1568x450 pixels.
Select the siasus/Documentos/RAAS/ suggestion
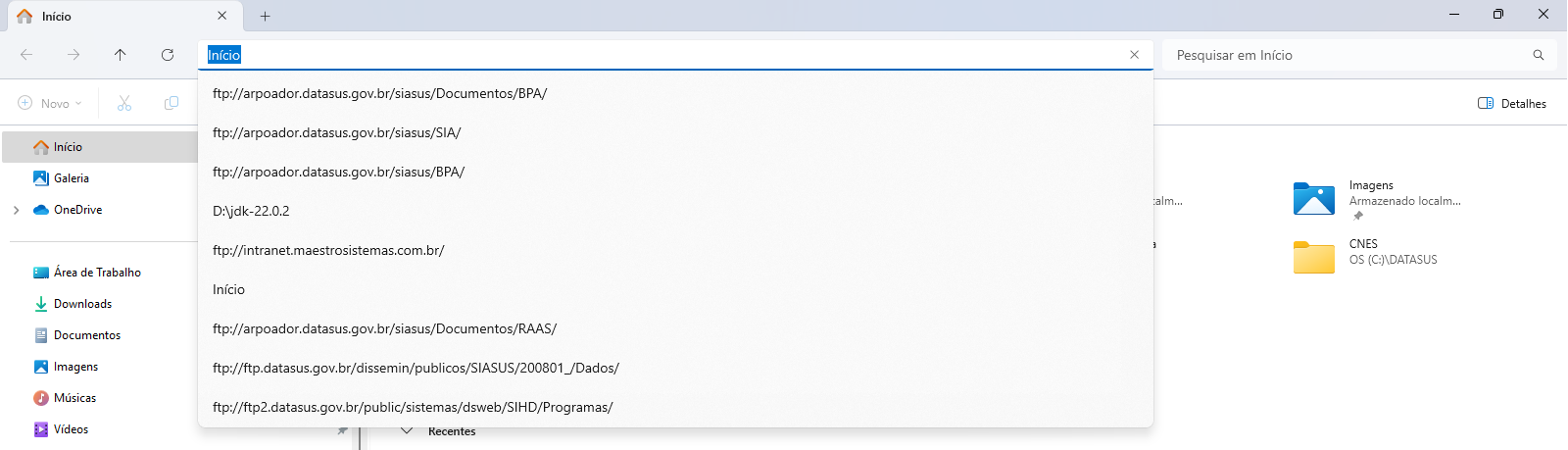675,328
